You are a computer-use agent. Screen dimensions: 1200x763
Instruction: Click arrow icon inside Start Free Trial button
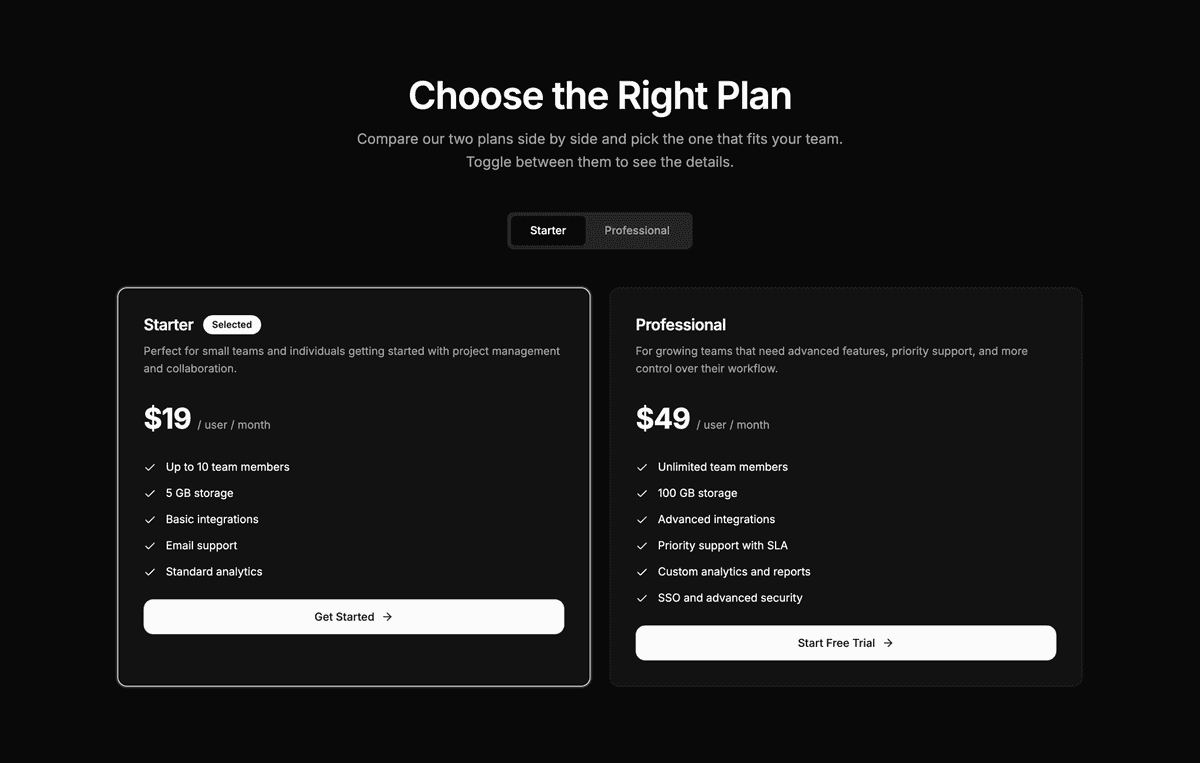pos(888,642)
